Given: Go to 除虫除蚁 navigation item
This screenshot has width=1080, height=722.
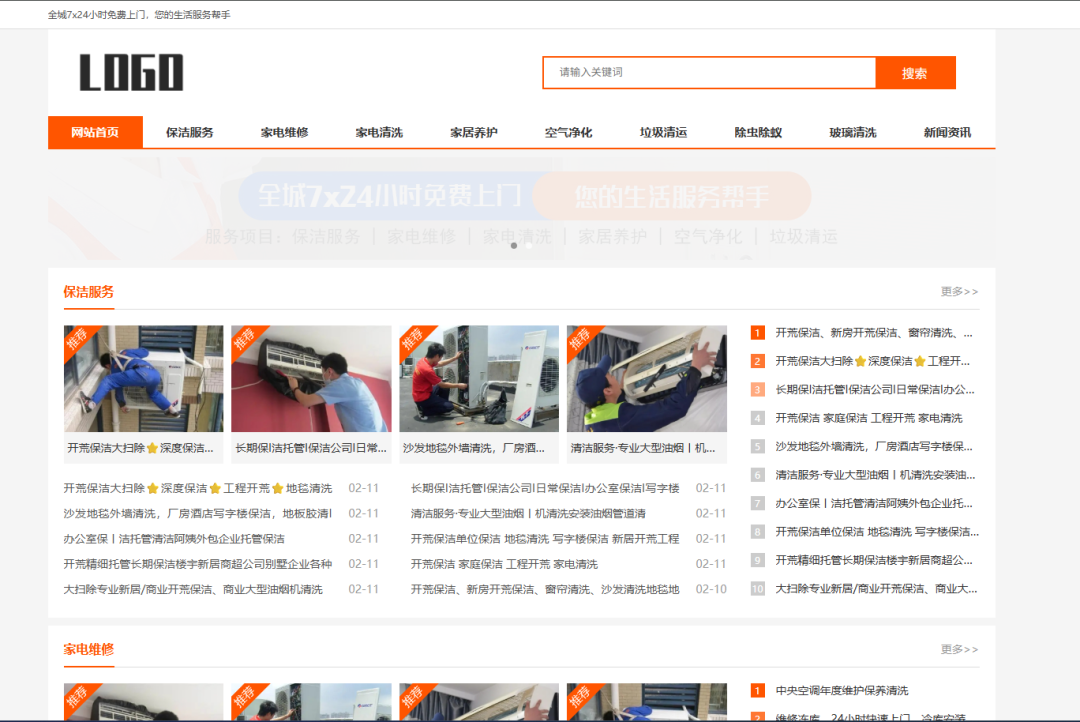Looking at the screenshot, I should (x=758, y=132).
